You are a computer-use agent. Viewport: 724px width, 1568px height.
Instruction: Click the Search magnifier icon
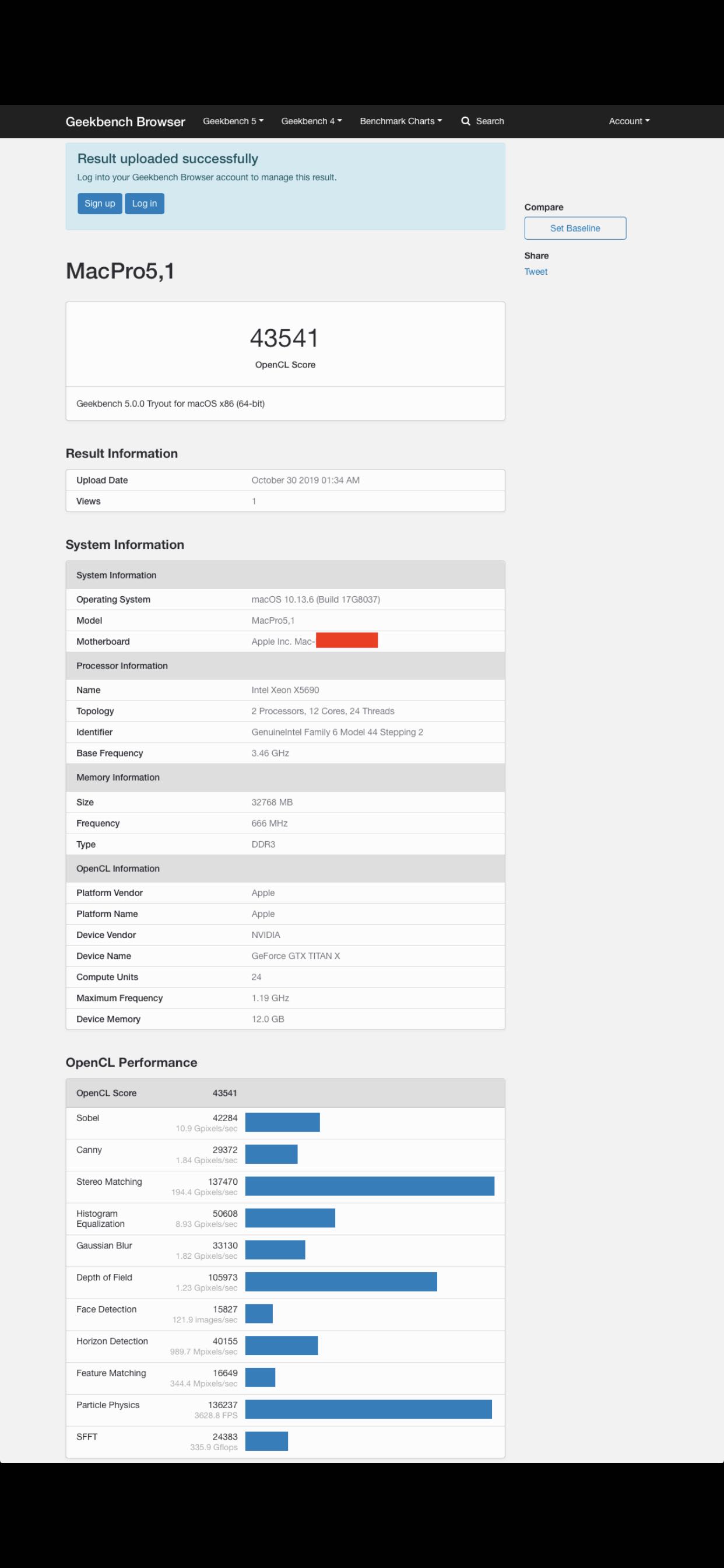[x=466, y=121]
